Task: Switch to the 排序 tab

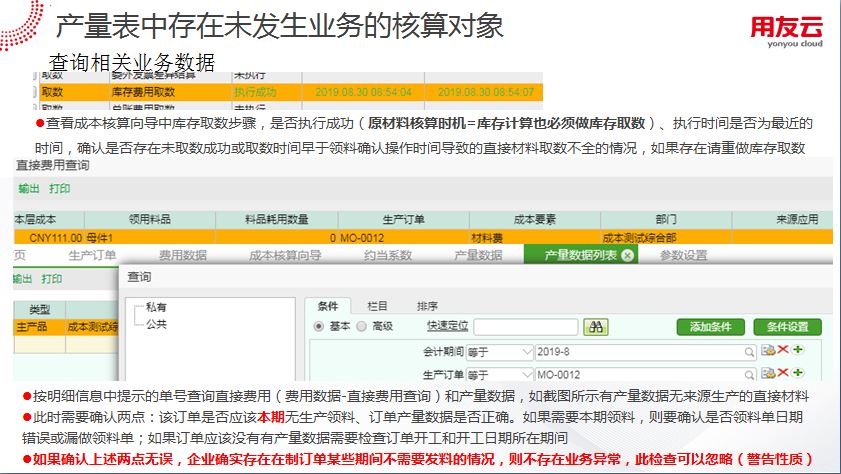Action: tap(427, 305)
